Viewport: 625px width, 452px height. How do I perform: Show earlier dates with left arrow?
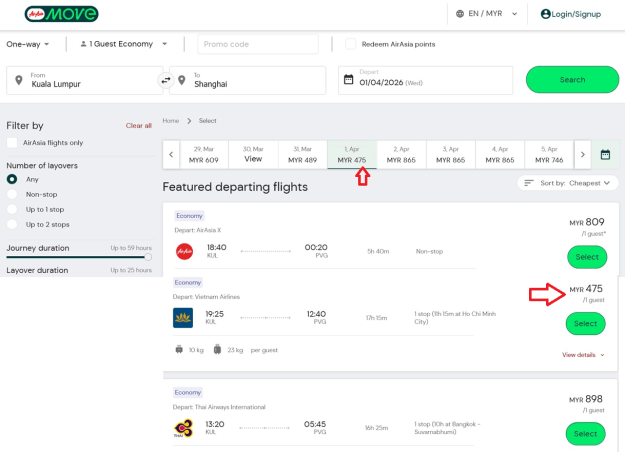[171, 154]
